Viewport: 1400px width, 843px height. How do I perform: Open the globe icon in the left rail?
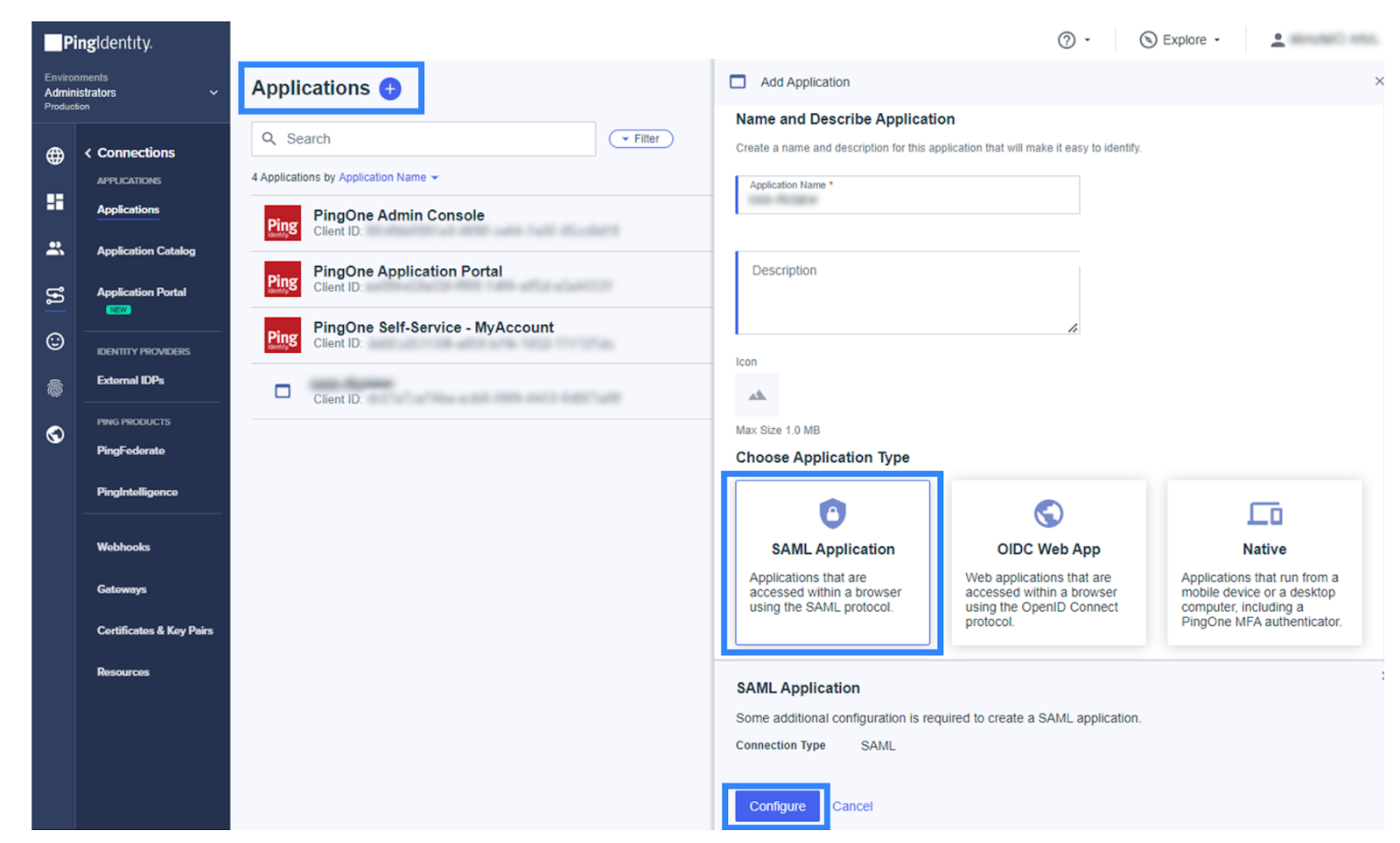[x=55, y=156]
